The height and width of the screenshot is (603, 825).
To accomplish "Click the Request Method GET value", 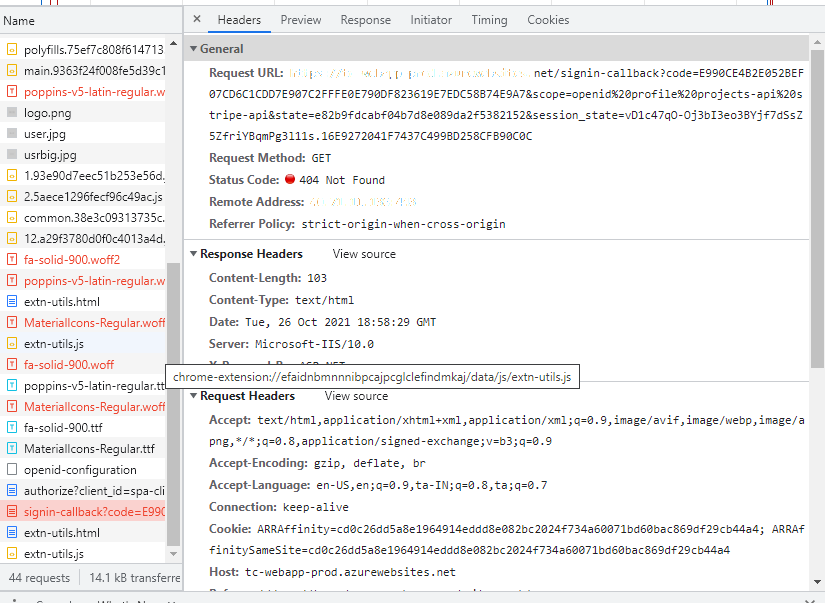I will pos(321,158).
